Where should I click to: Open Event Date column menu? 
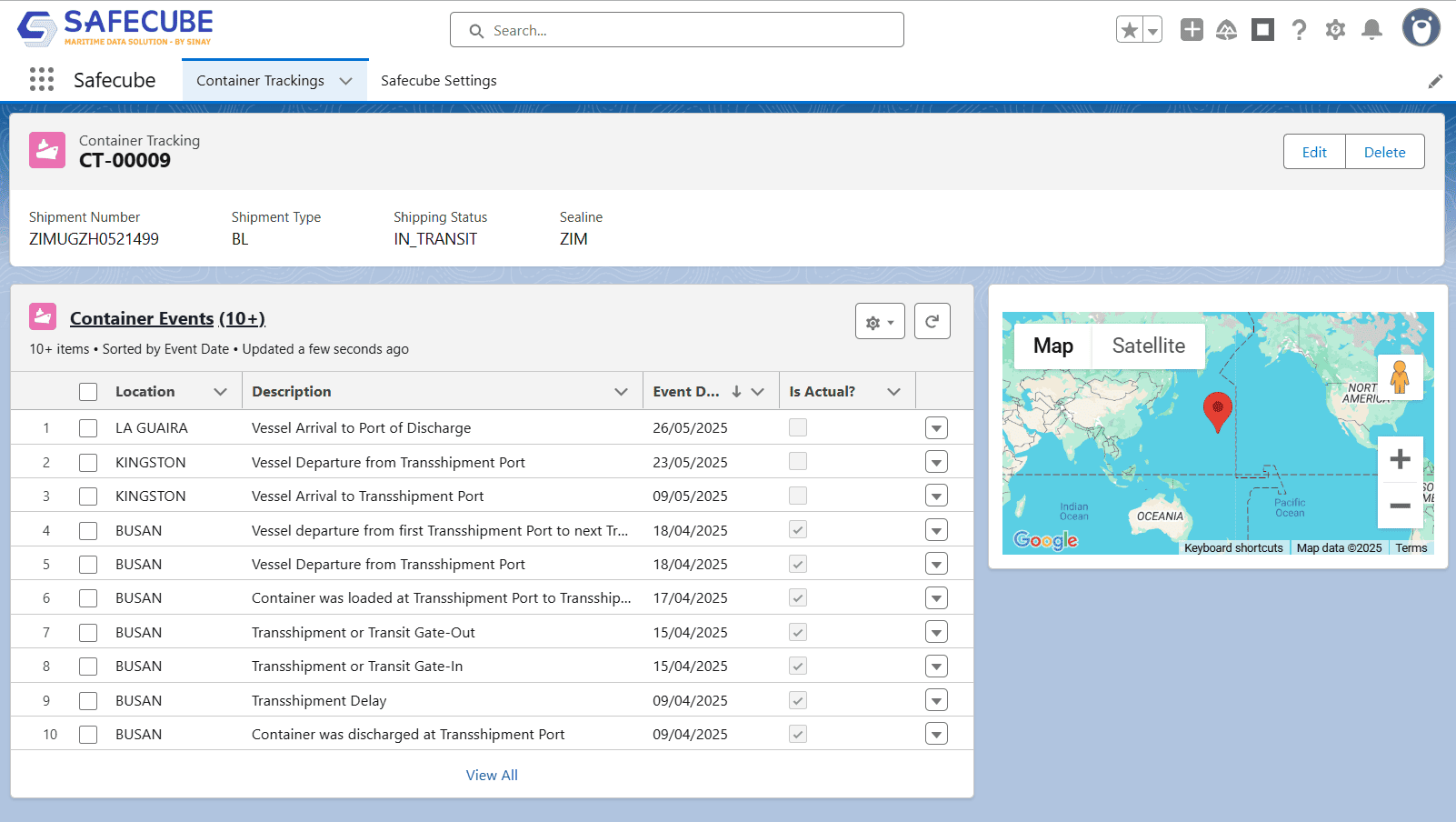pyautogui.click(x=758, y=392)
